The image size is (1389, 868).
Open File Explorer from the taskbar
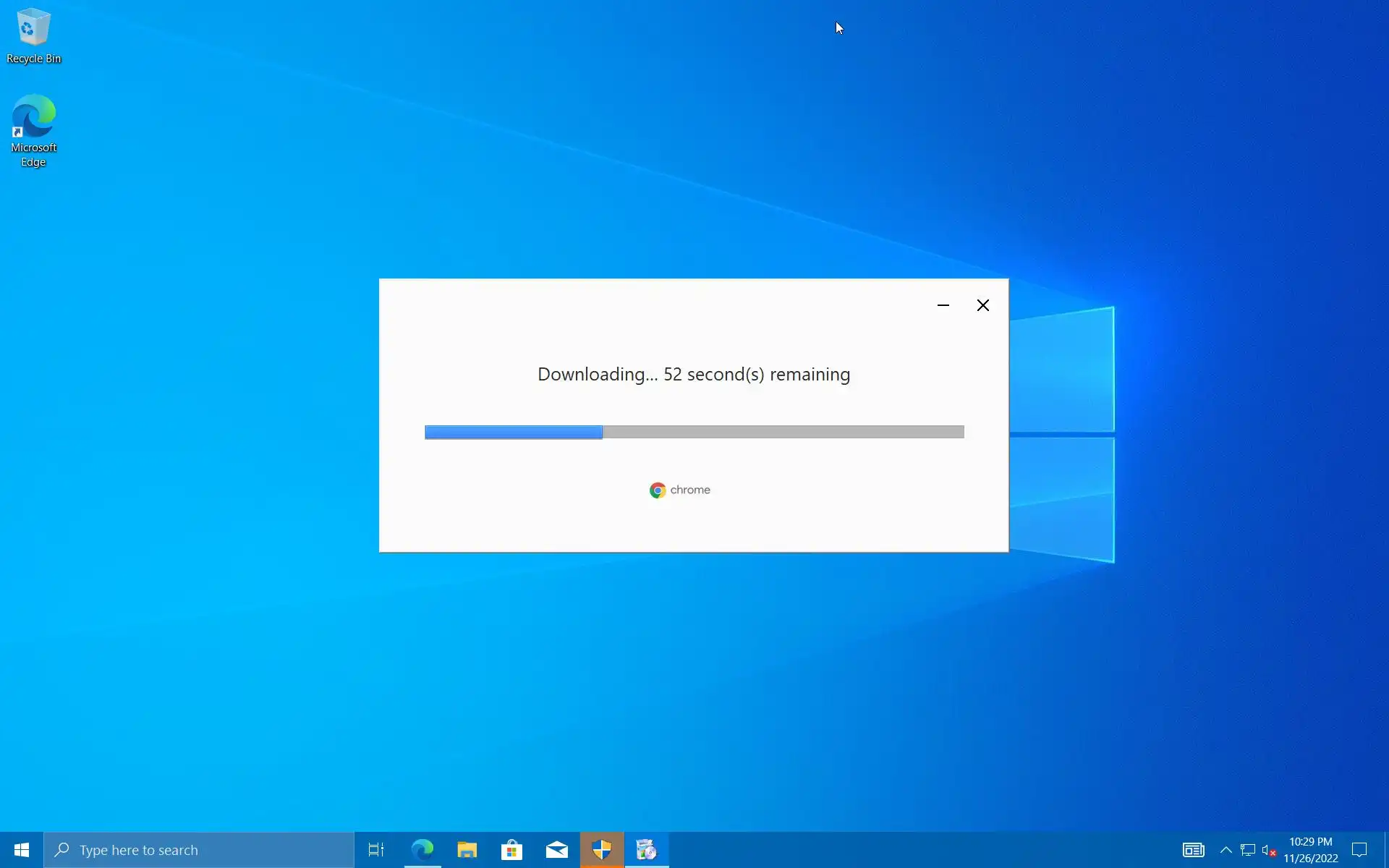pyautogui.click(x=467, y=850)
